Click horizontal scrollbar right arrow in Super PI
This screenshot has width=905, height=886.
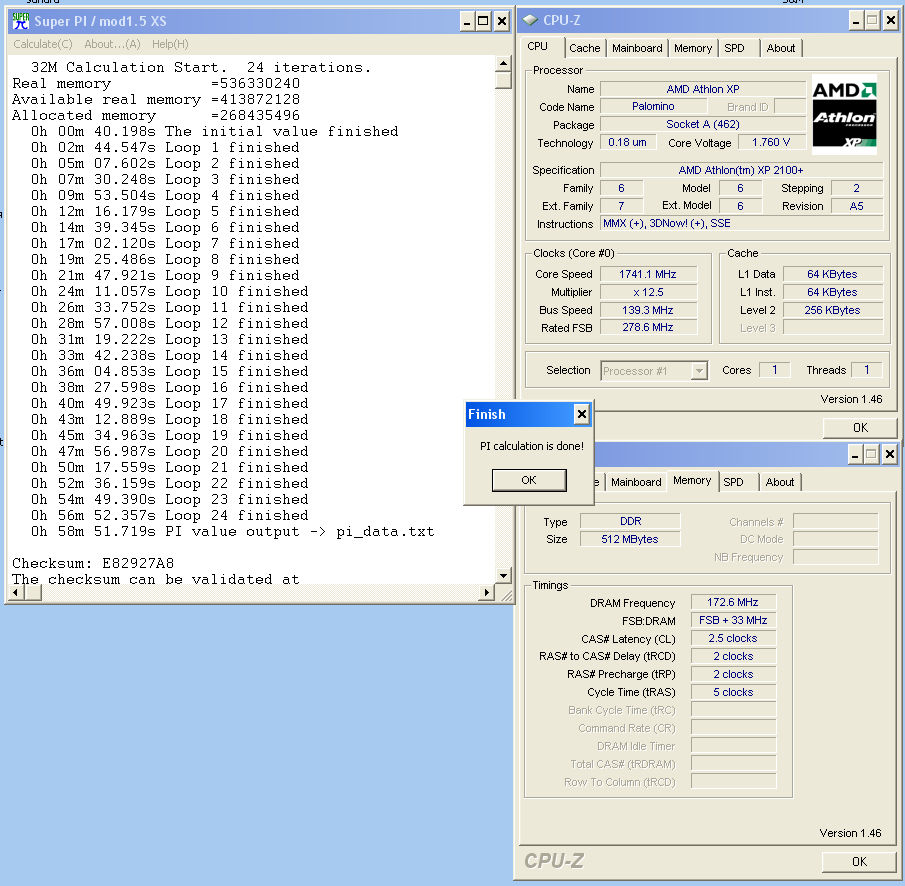[487, 592]
